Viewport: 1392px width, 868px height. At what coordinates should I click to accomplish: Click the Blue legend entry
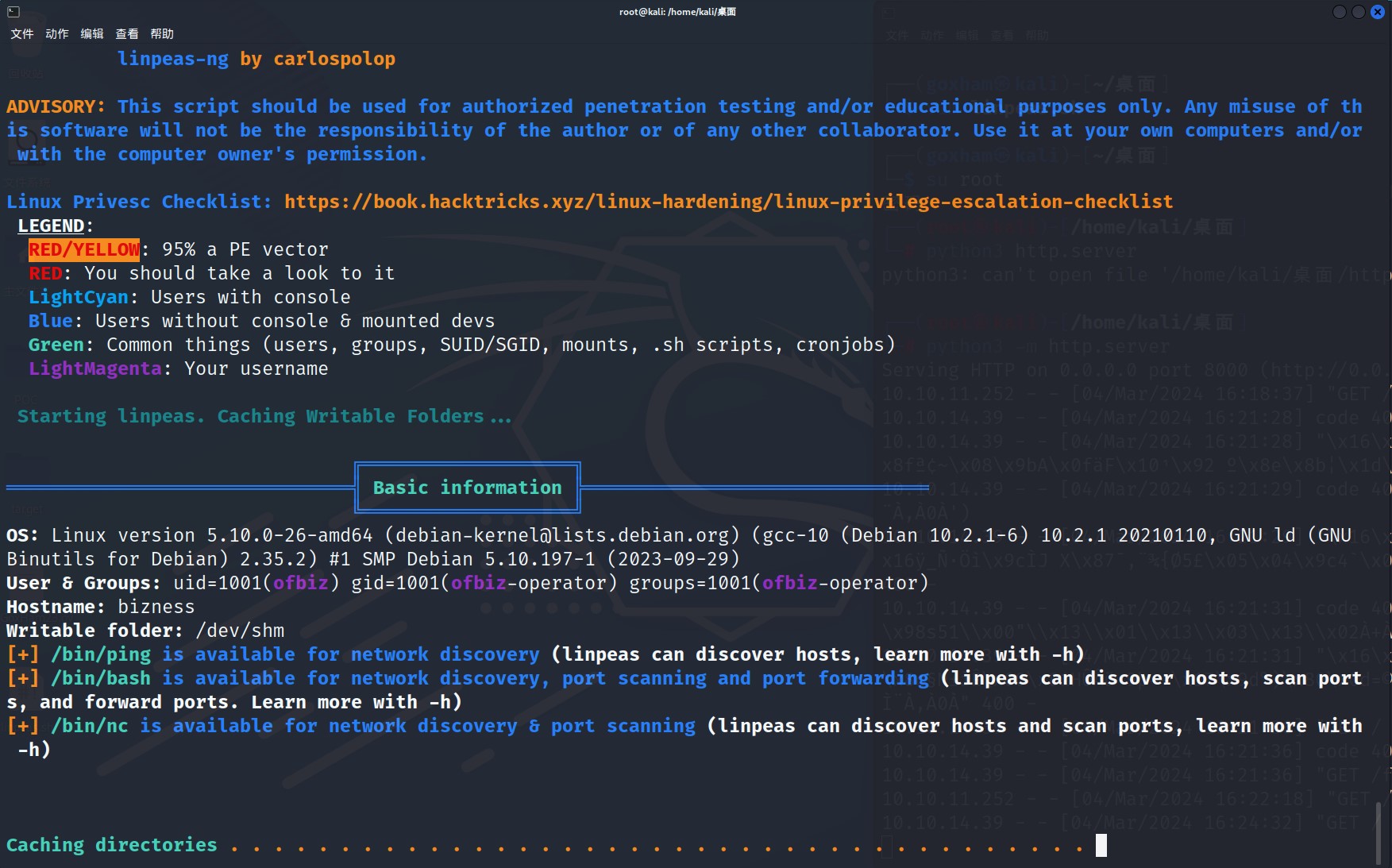coord(51,321)
